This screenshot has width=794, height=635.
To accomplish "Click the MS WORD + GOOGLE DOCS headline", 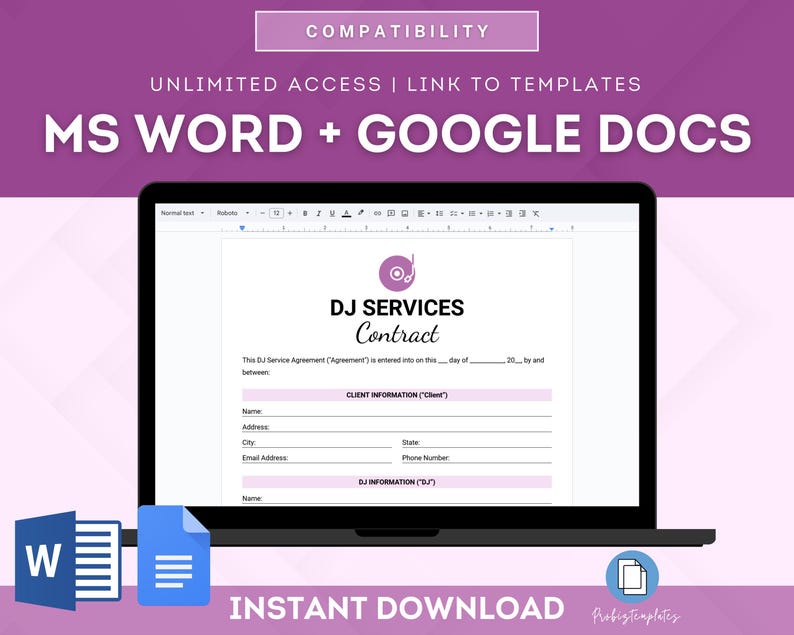I will pyautogui.click(x=397, y=133).
